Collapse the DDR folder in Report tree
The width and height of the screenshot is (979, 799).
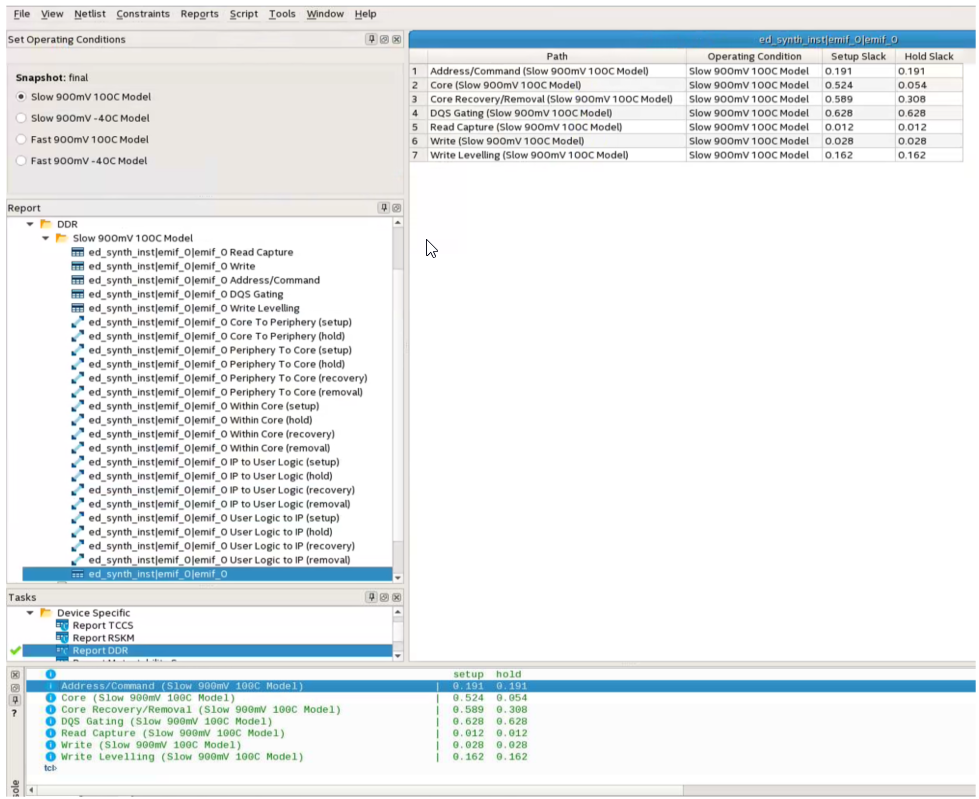pyautogui.click(x=31, y=225)
